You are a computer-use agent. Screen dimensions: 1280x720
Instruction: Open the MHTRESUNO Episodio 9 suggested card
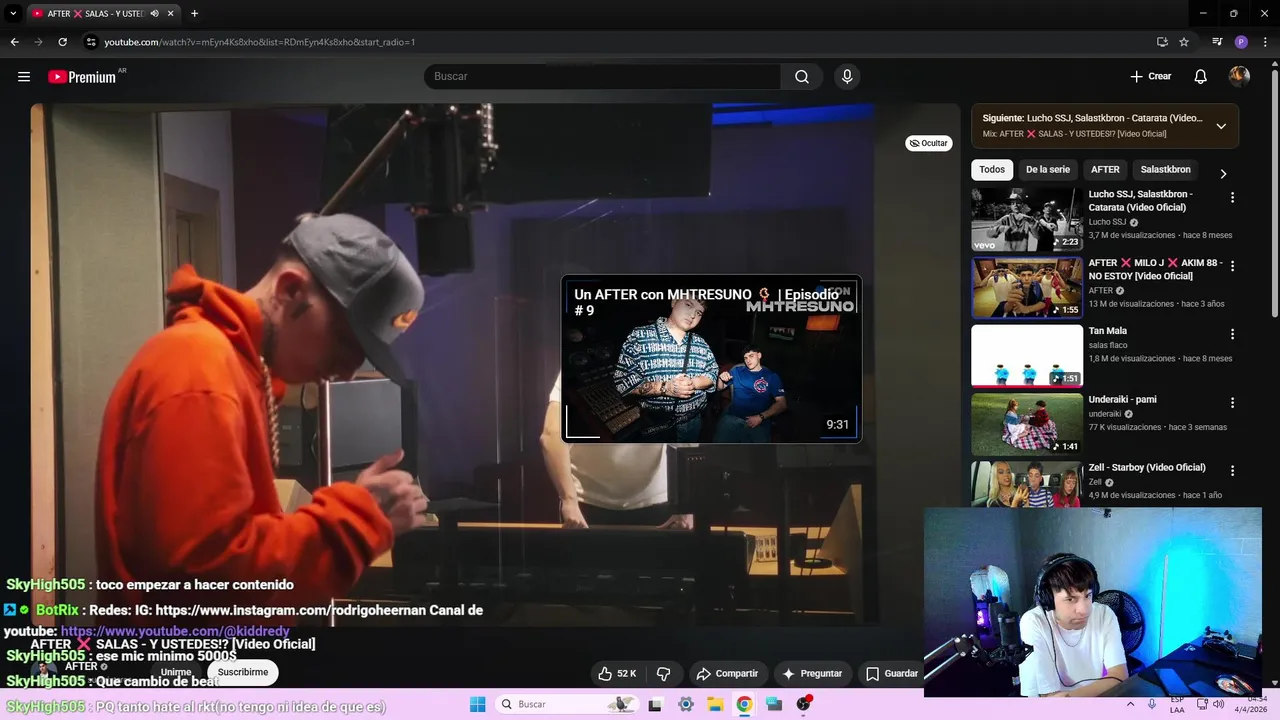pos(711,359)
